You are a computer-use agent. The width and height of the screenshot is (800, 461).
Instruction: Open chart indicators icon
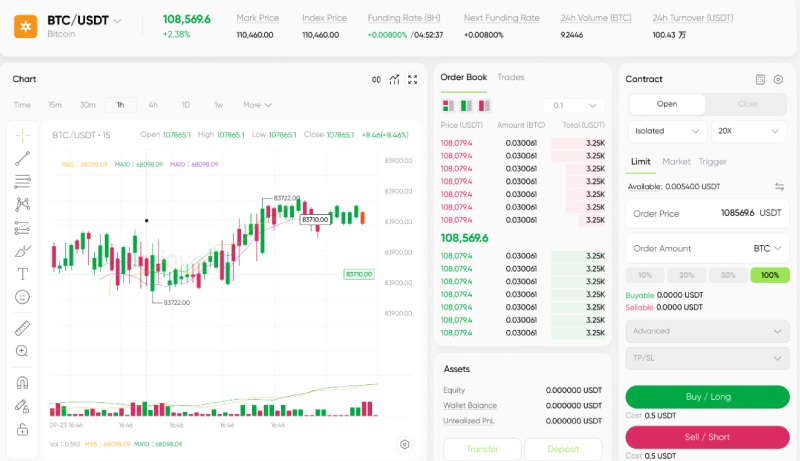click(x=394, y=80)
